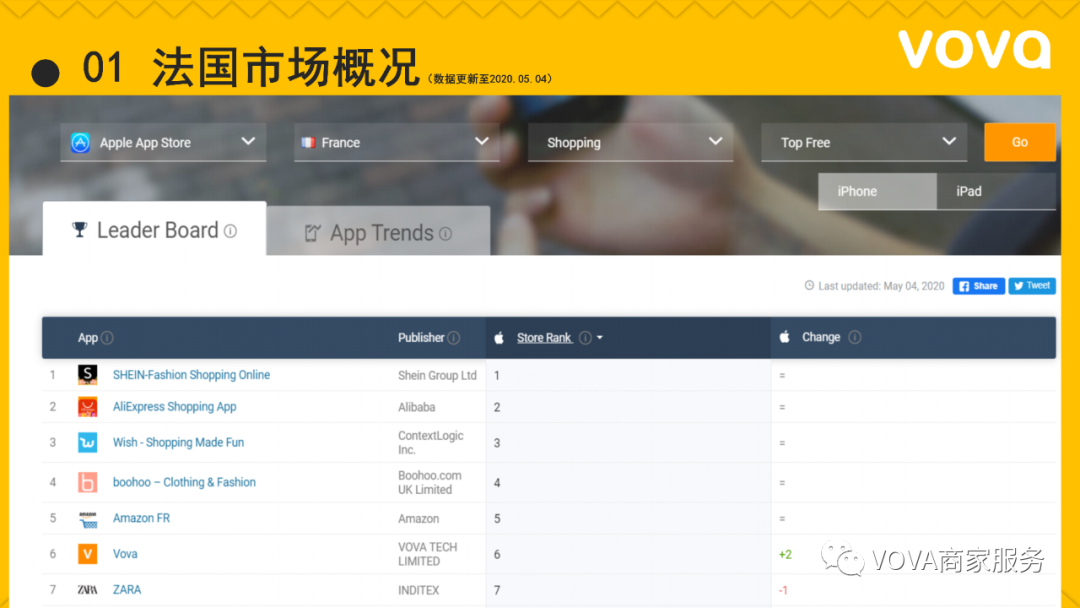Click the boohoo app icon
This screenshot has width=1080, height=608.
(x=87, y=482)
